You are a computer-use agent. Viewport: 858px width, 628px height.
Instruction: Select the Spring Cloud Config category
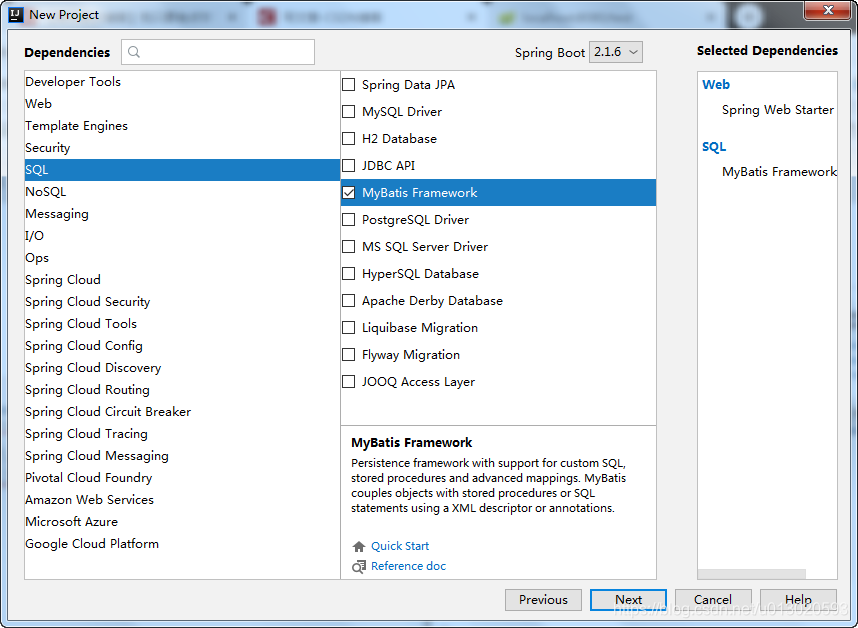182,346
